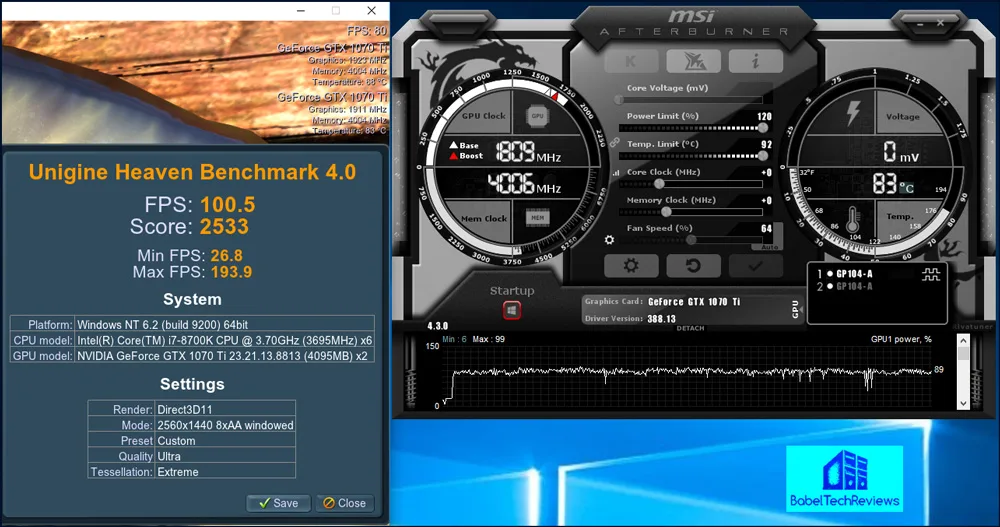Click the Min FPS value 26.8
Screen dimensions: 1000x527
pos(226,255)
